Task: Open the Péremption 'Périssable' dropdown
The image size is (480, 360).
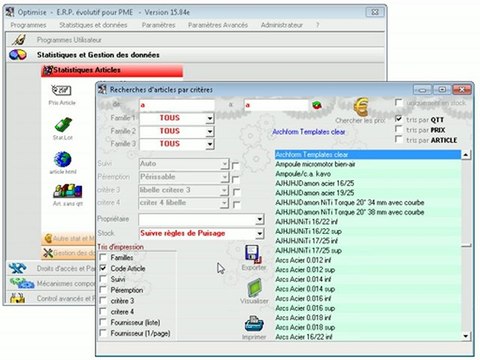Action: [225, 177]
